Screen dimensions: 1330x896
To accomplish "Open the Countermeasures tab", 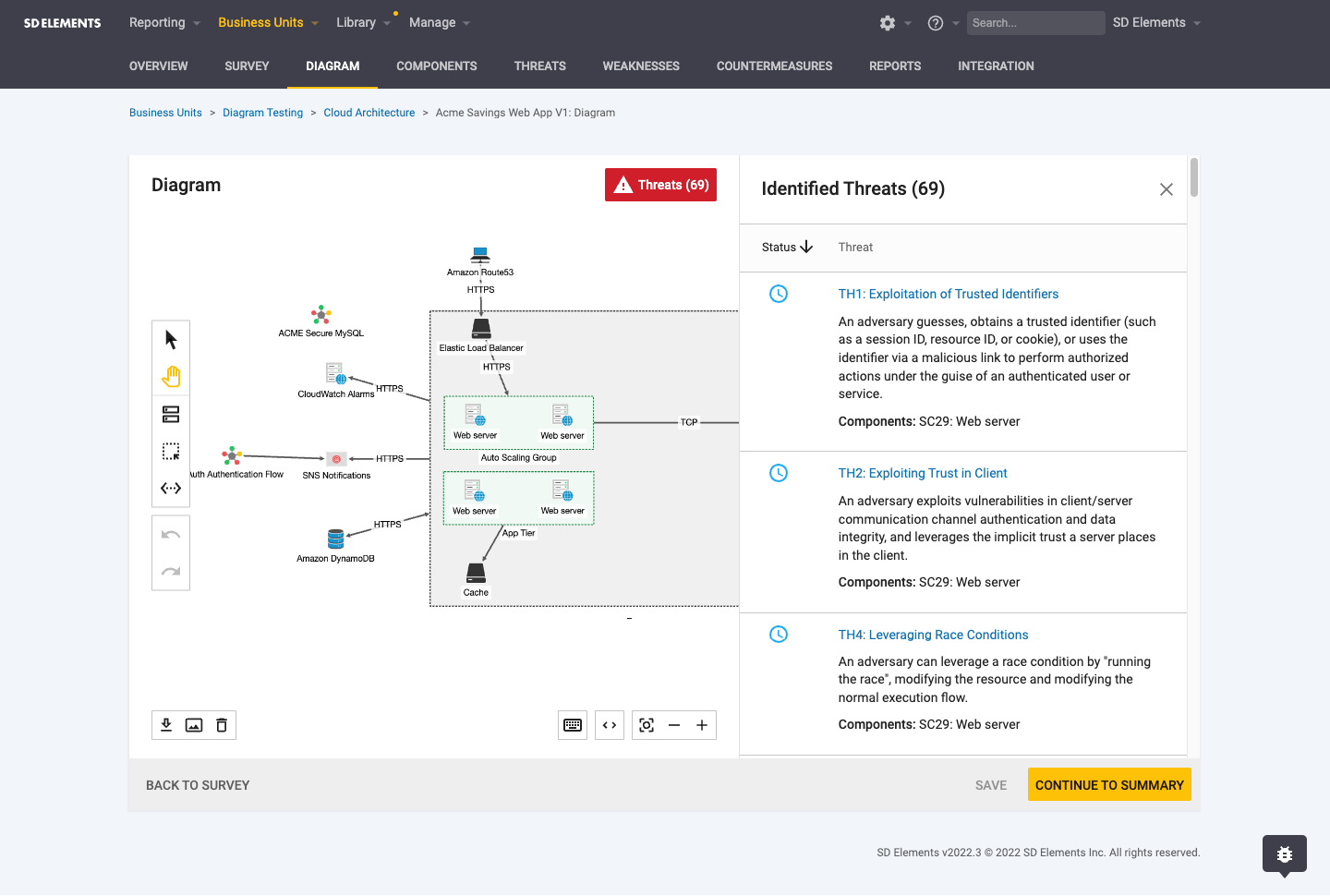I will coord(774,67).
